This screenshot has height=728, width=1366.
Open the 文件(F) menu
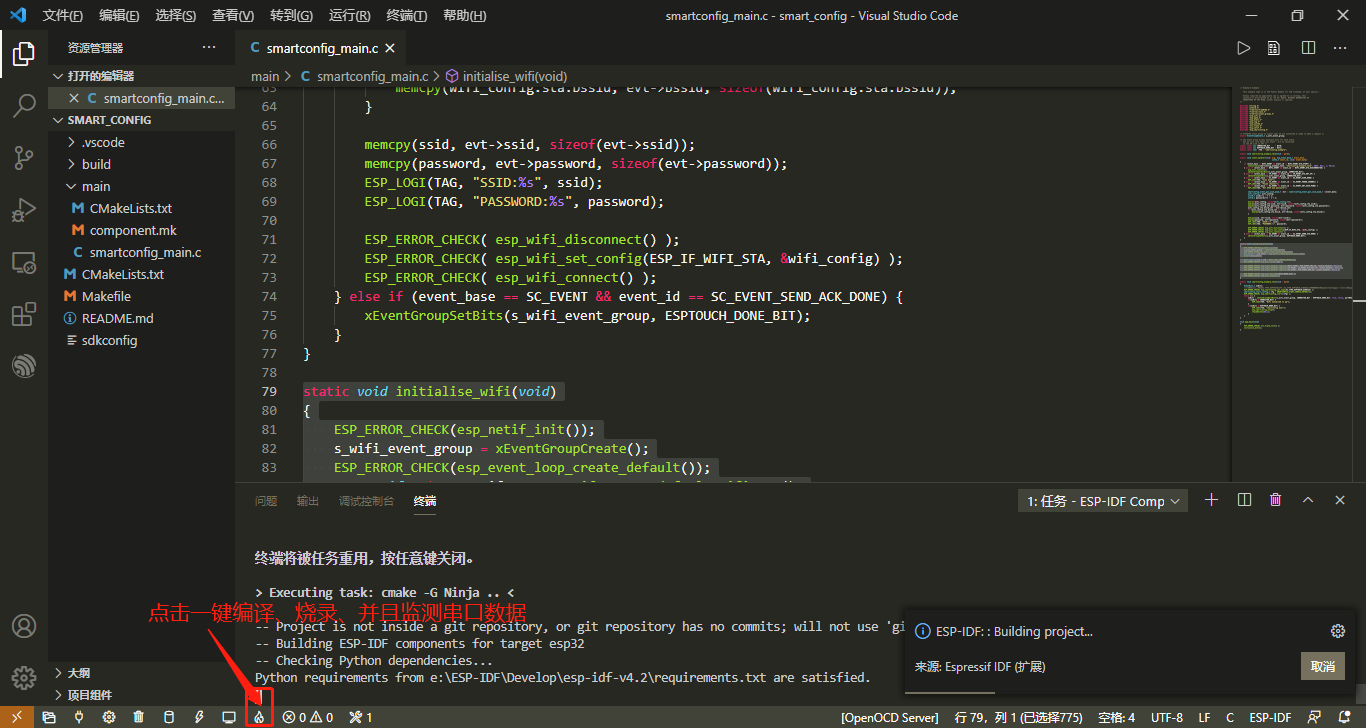(63, 16)
